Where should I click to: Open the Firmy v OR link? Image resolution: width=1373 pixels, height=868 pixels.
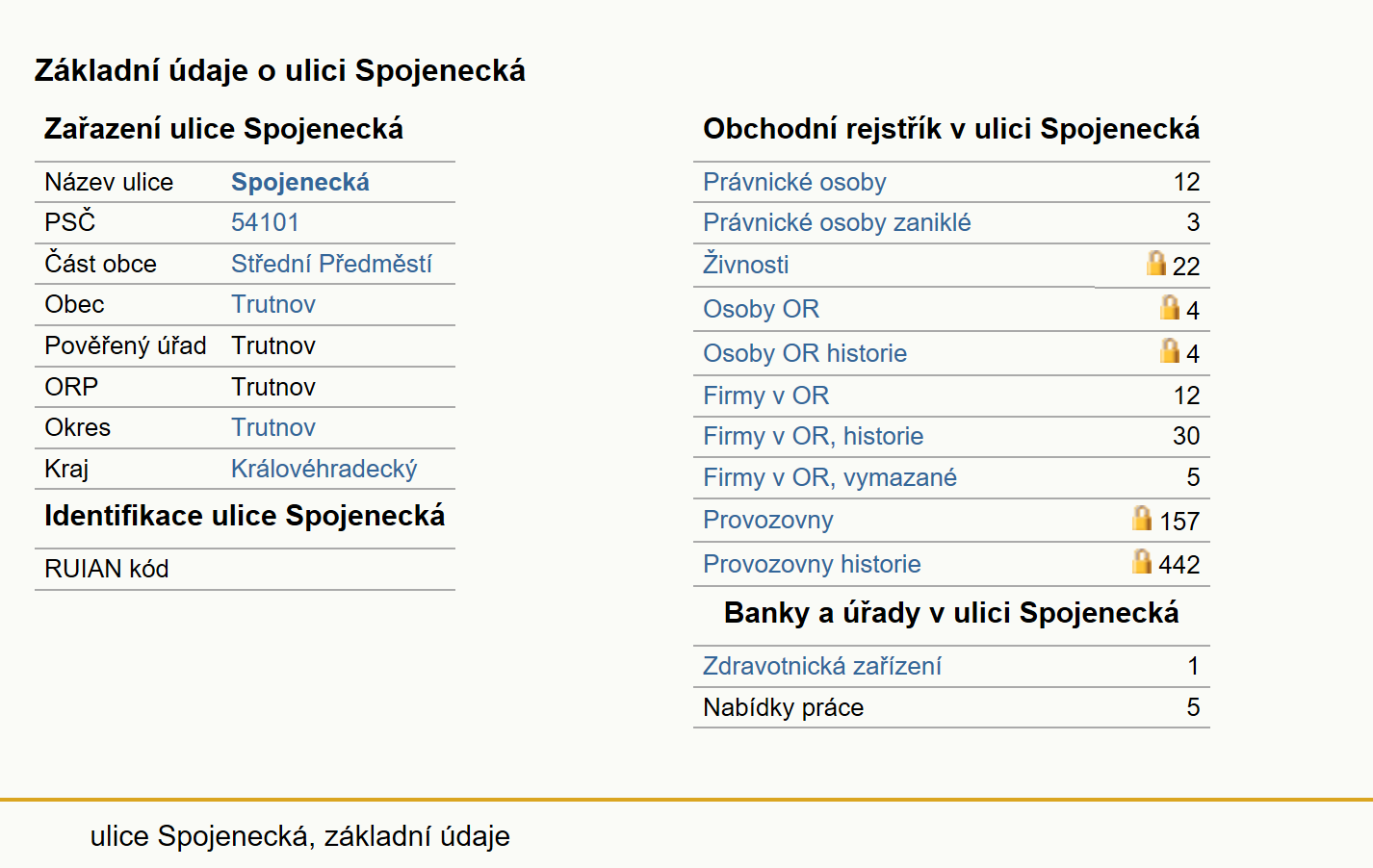(x=765, y=396)
